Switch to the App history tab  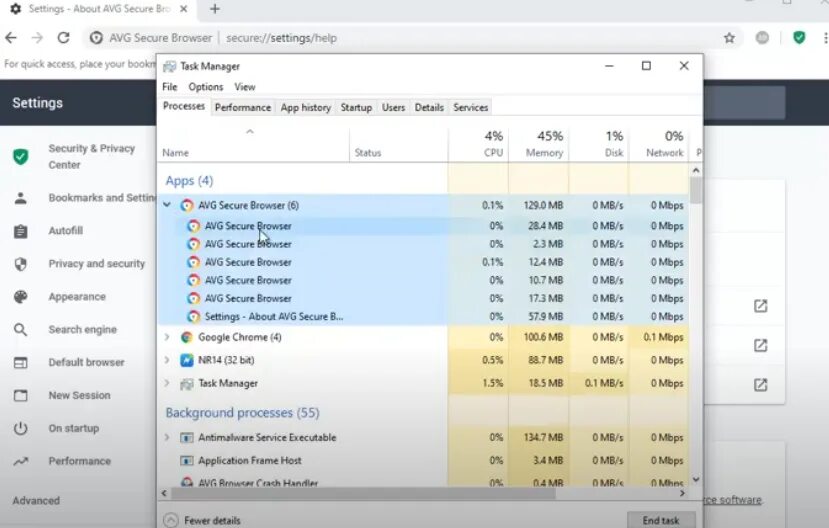[306, 107]
